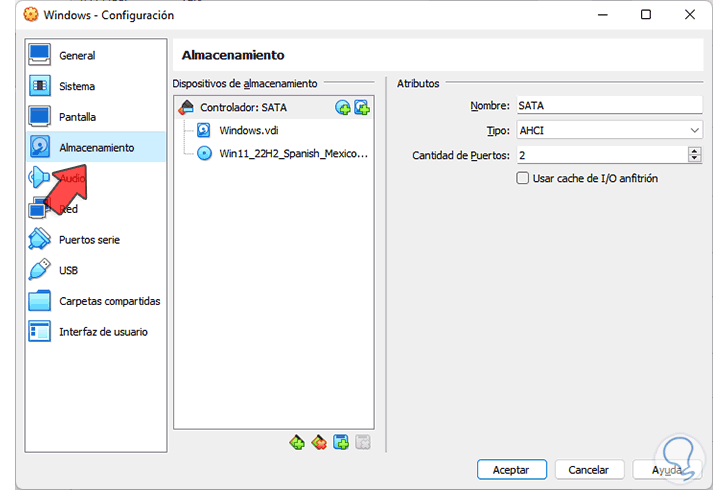
Task: Click the General monitor icon
Action: coord(39,55)
